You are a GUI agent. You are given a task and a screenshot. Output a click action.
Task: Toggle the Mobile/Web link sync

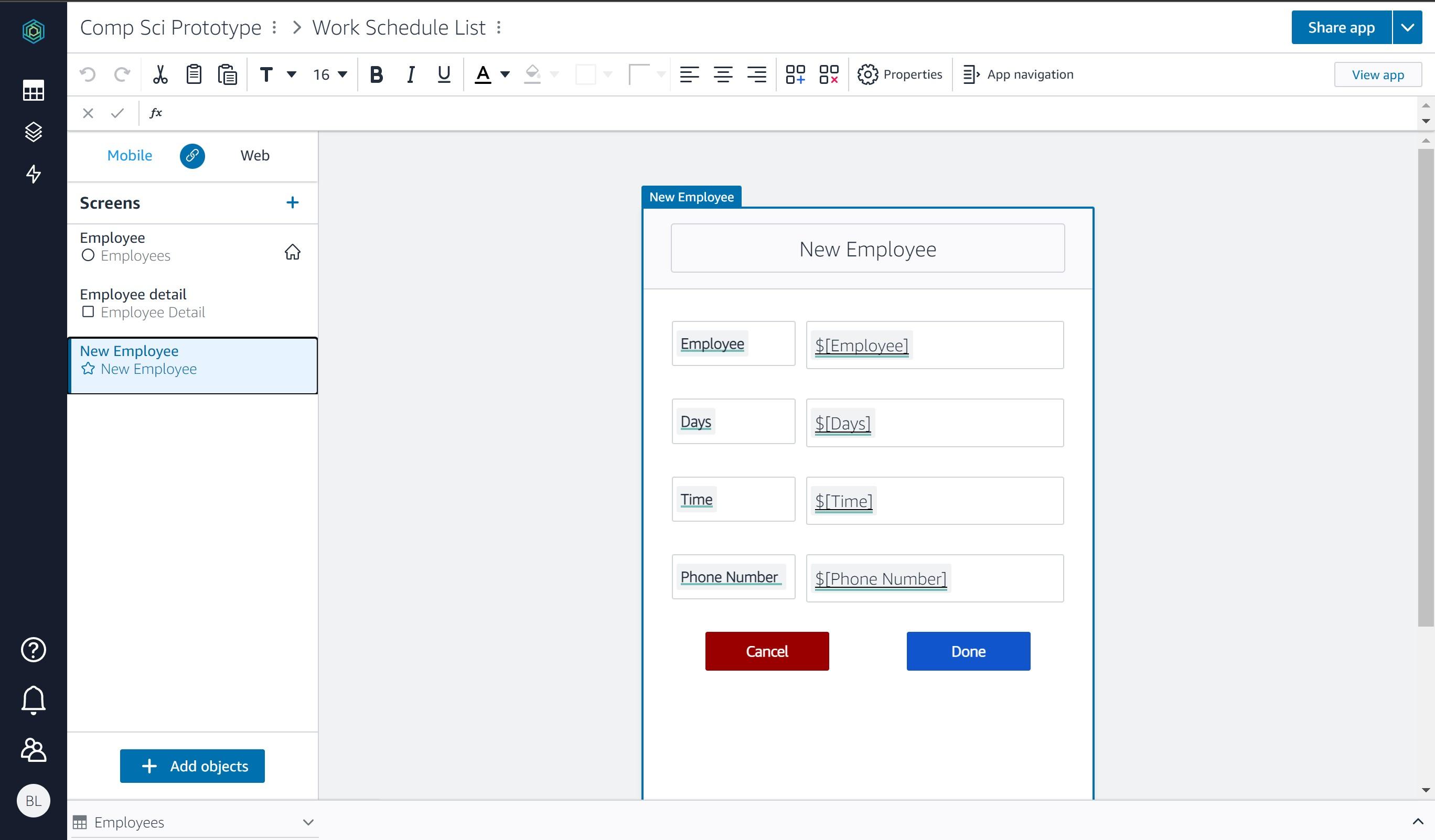[x=192, y=155]
